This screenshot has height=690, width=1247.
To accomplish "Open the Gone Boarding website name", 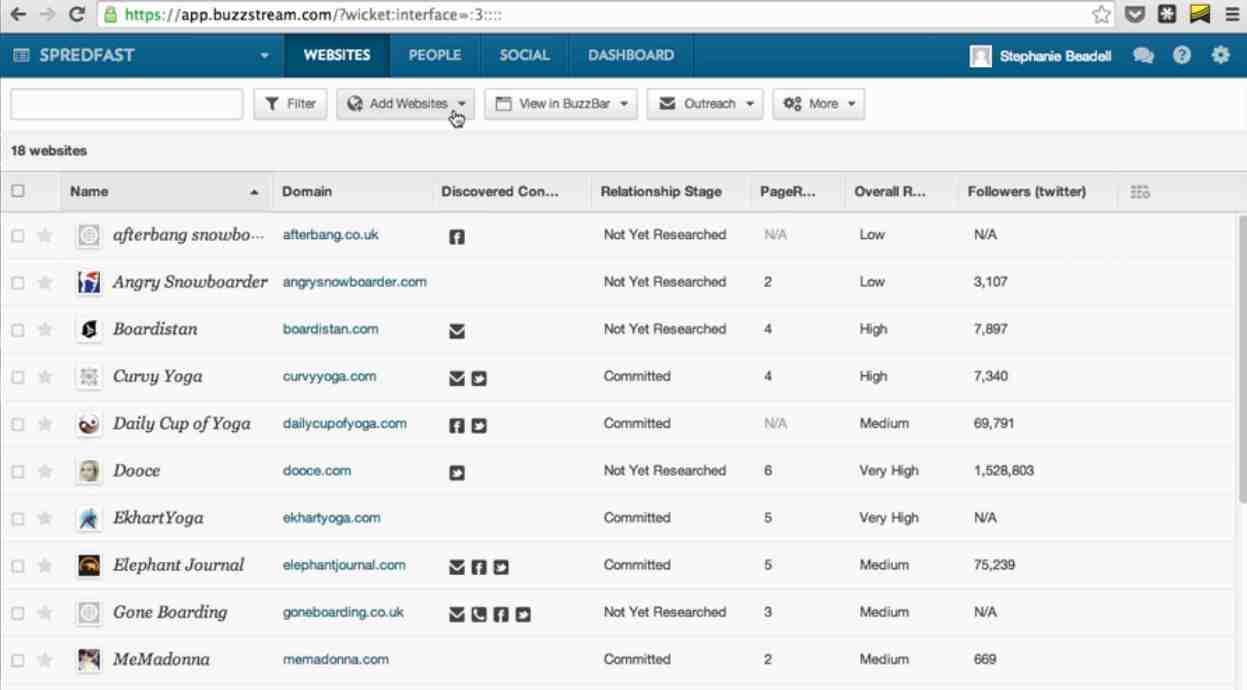I will pyautogui.click(x=170, y=612).
